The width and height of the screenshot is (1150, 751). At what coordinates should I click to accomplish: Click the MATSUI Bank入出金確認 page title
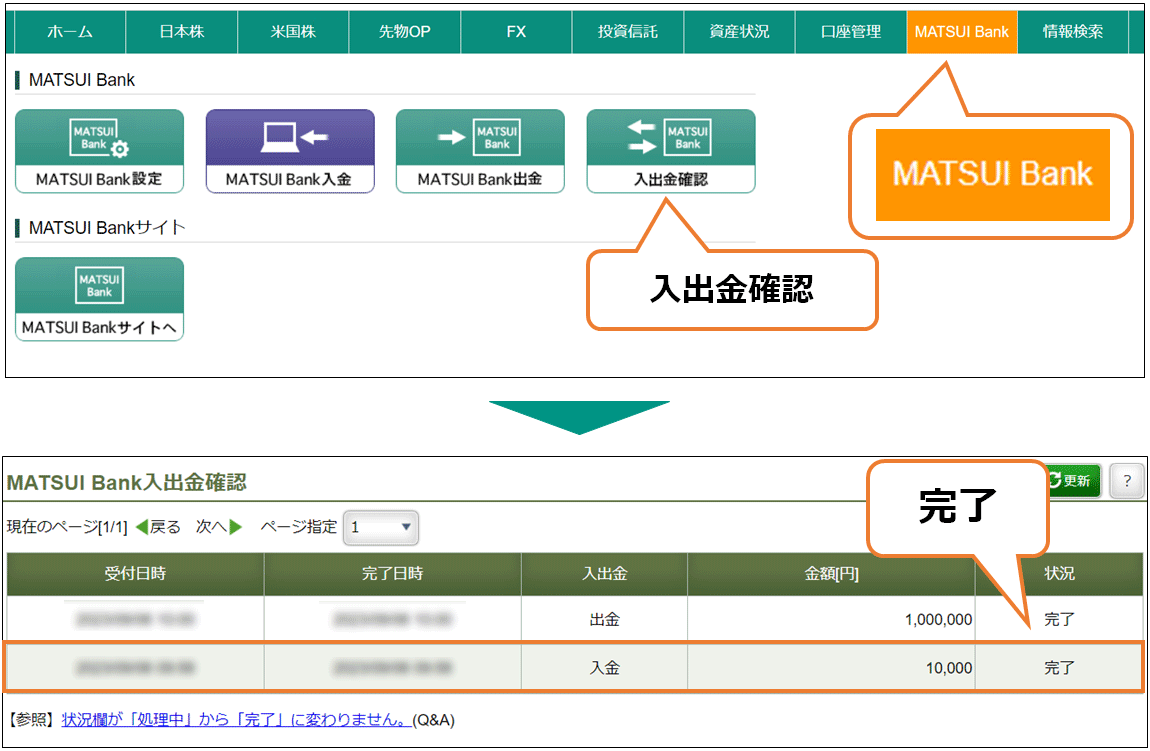tap(126, 483)
